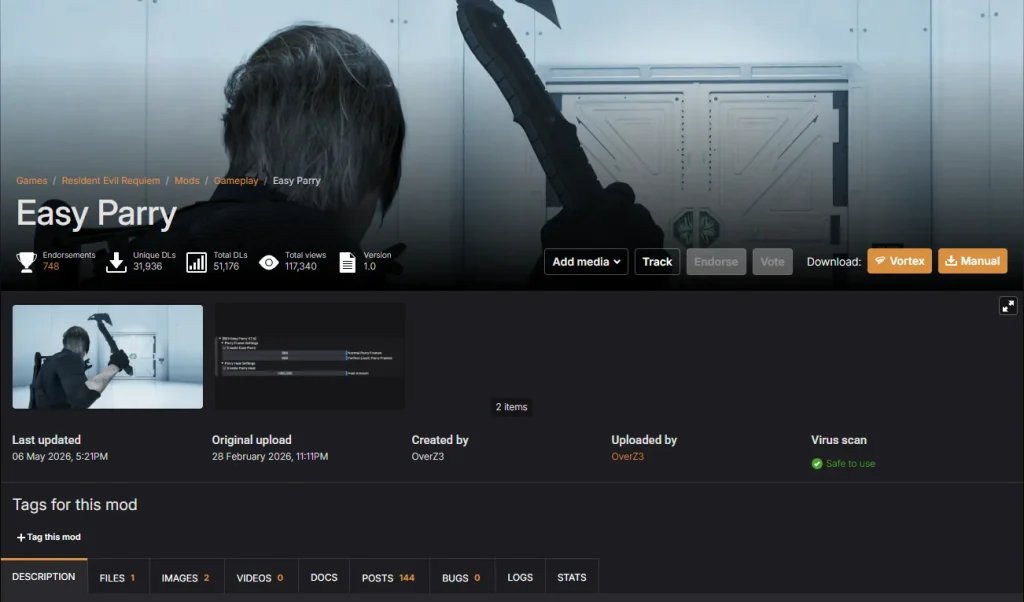Click the endorsements count 748
The height and width of the screenshot is (602, 1024).
(51, 266)
